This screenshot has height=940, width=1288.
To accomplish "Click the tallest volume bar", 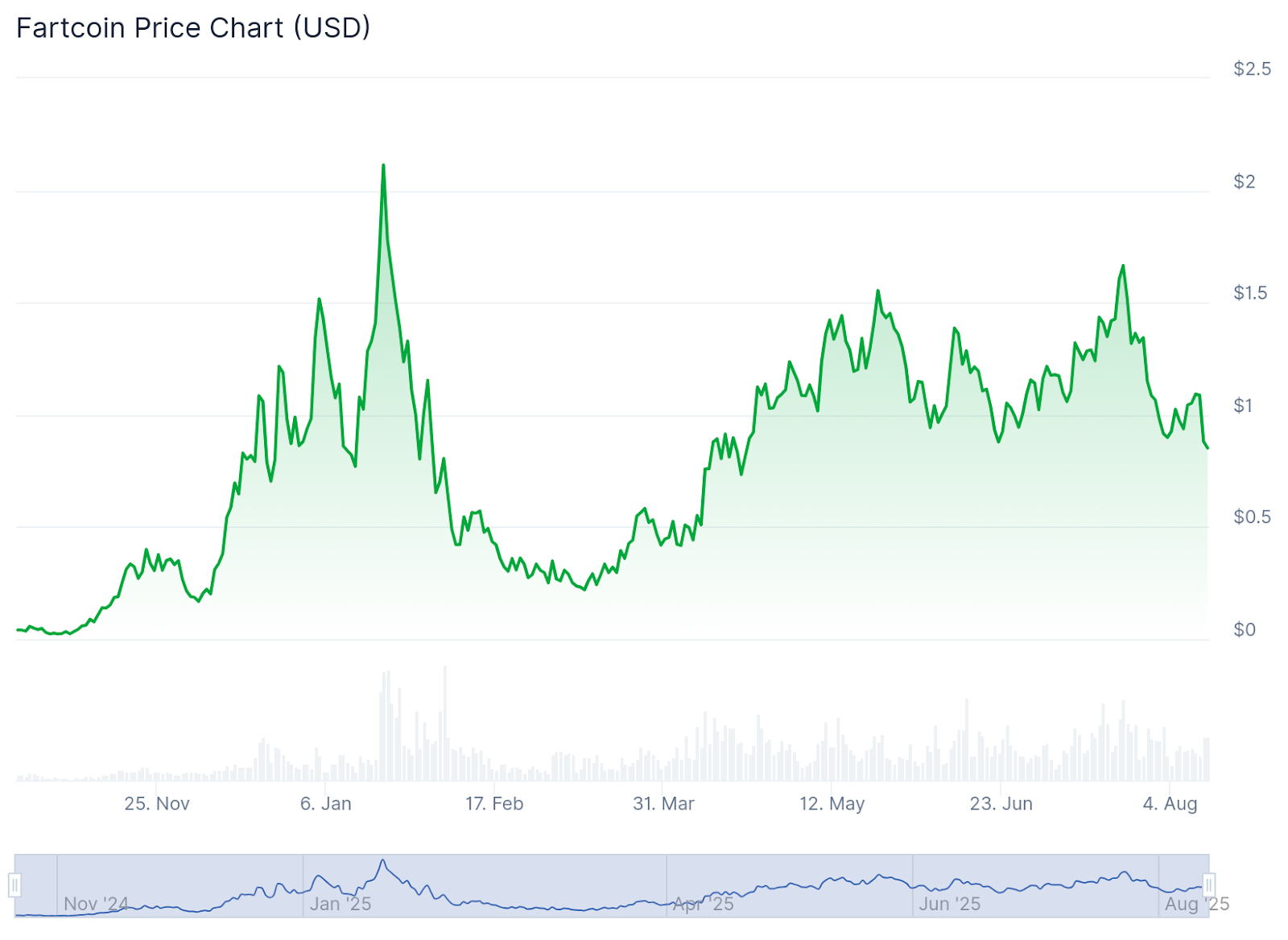I will [x=444, y=724].
